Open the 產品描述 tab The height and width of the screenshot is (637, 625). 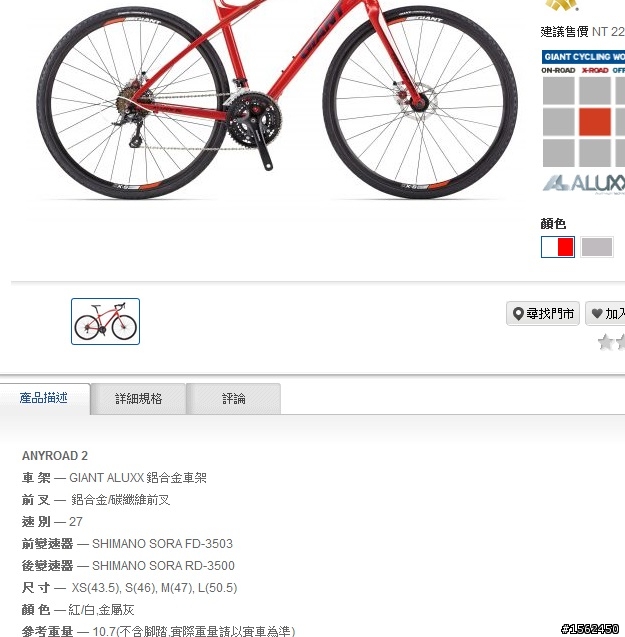pyautogui.click(x=44, y=399)
